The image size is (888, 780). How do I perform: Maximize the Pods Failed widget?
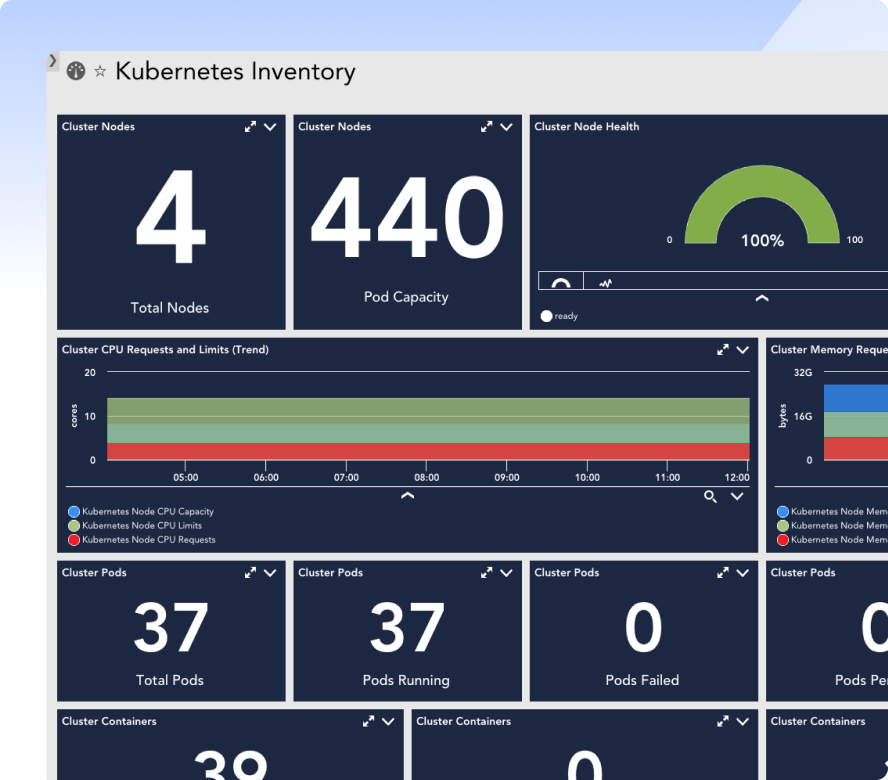(723, 573)
